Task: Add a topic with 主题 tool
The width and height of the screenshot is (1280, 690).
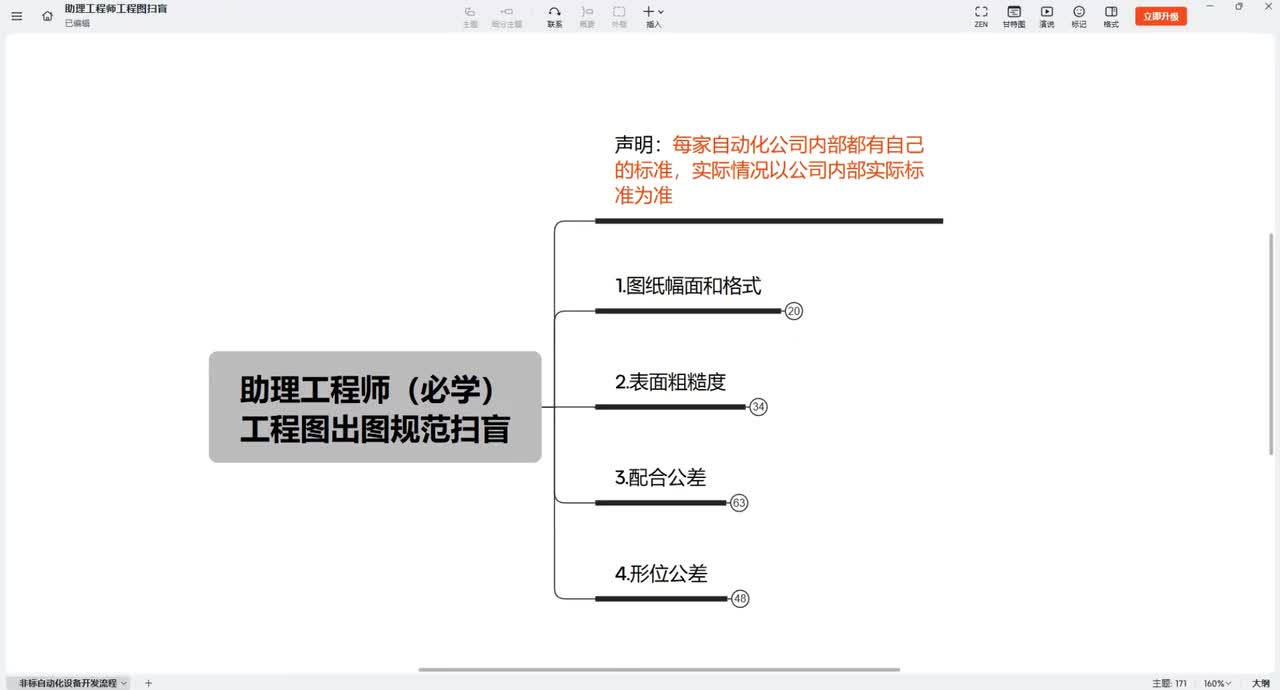Action: (x=470, y=16)
